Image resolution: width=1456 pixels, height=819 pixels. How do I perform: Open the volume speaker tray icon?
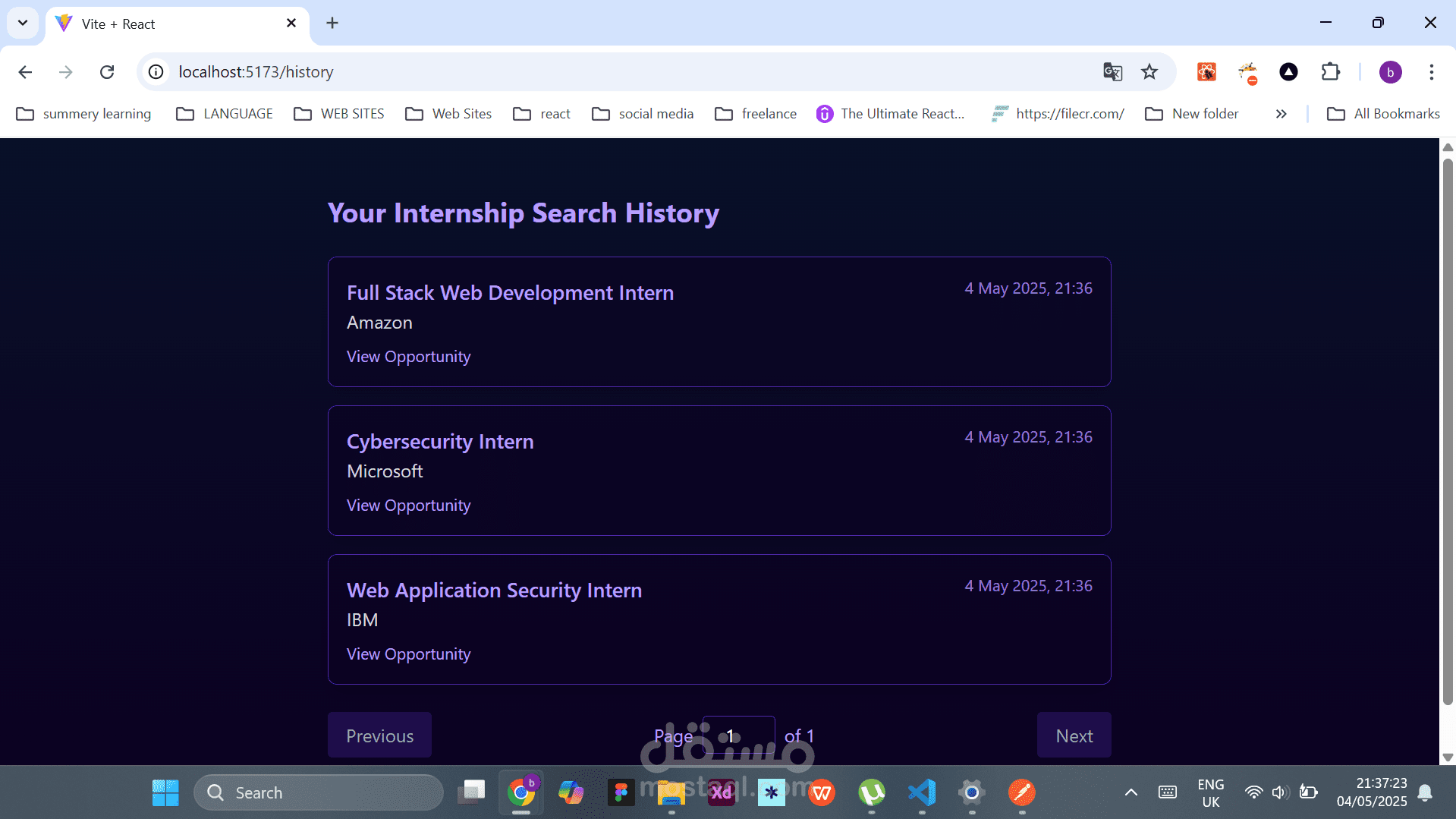pos(1280,792)
